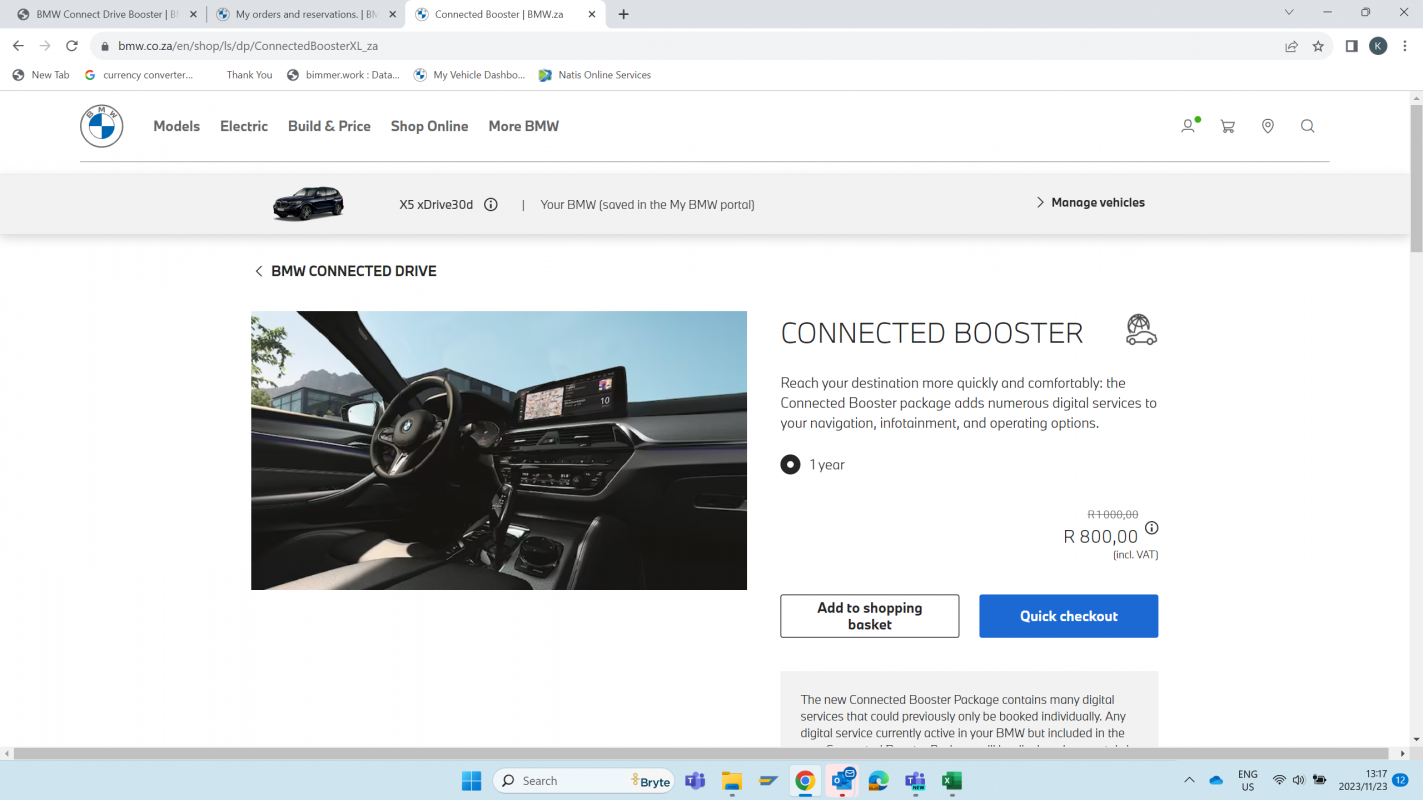Click the price info icon beside R 800,00
This screenshot has height=800, width=1423.
(1152, 528)
